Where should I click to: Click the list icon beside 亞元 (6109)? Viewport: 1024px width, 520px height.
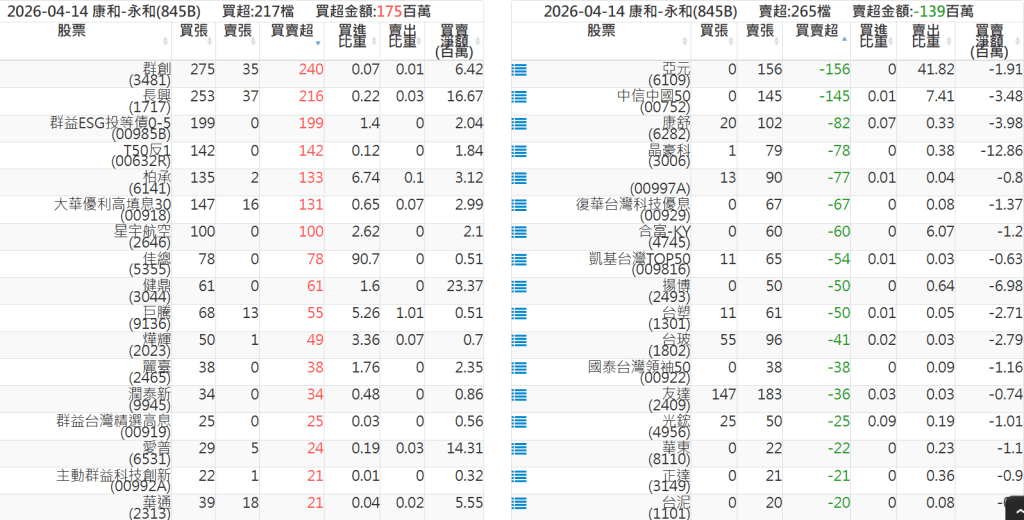(519, 70)
